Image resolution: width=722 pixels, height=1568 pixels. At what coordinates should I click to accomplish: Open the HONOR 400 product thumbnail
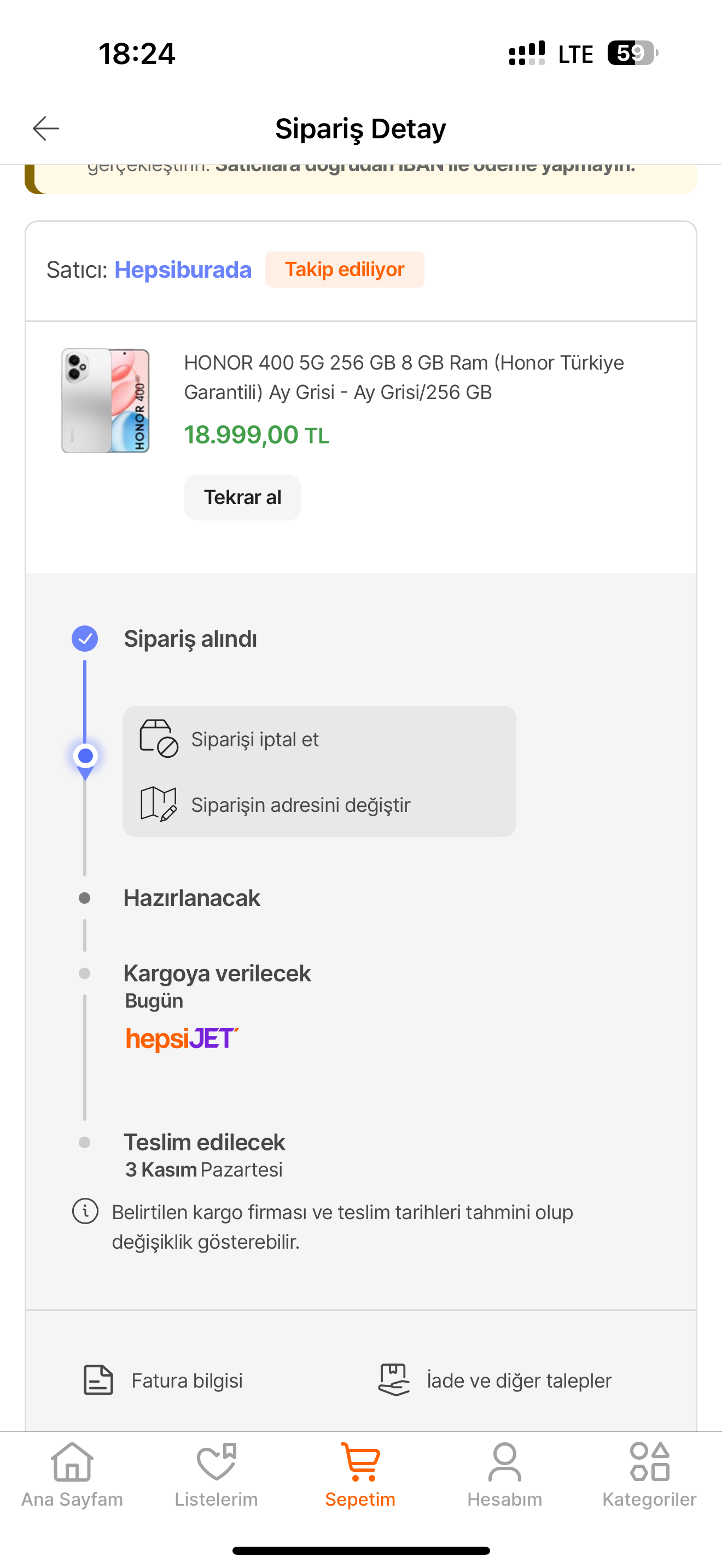point(106,401)
